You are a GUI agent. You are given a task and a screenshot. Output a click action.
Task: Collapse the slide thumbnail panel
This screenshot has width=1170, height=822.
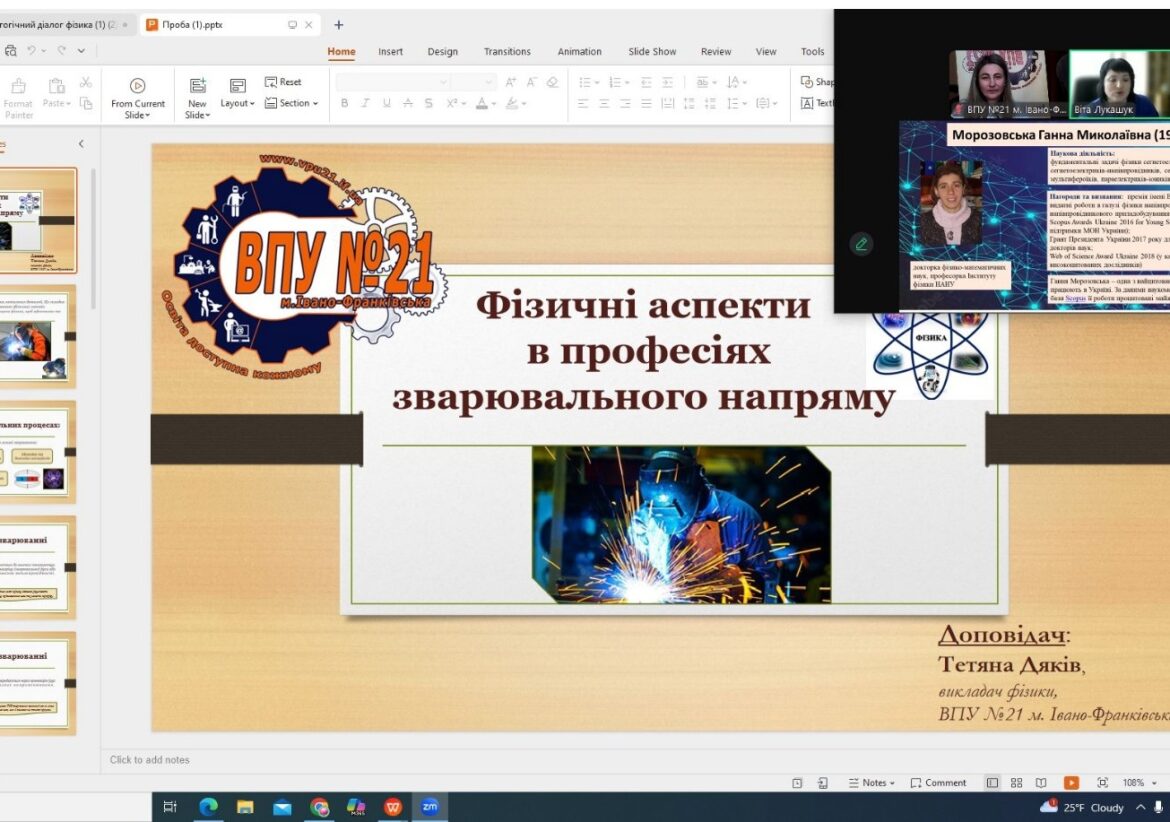[81, 144]
